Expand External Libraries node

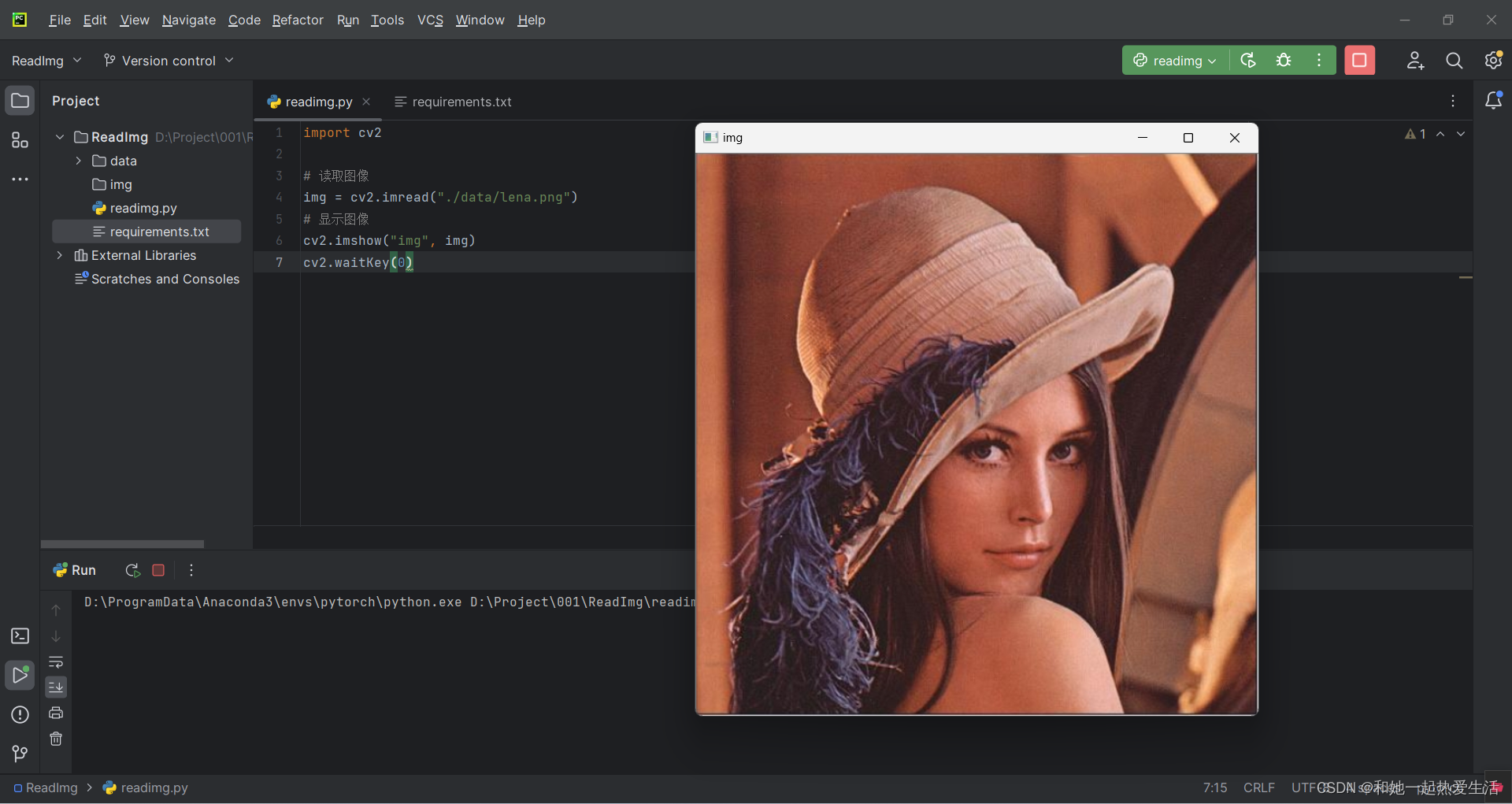coord(60,255)
